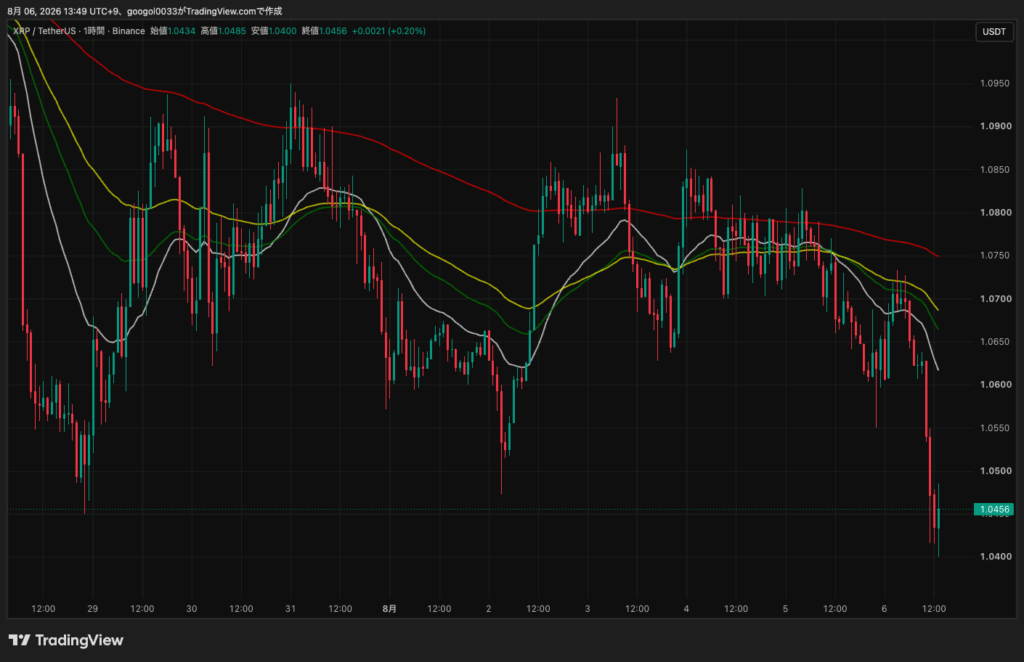Screen dimensions: 1024x662
Task: Click the 1時間 interval label
Action: (x=94, y=31)
